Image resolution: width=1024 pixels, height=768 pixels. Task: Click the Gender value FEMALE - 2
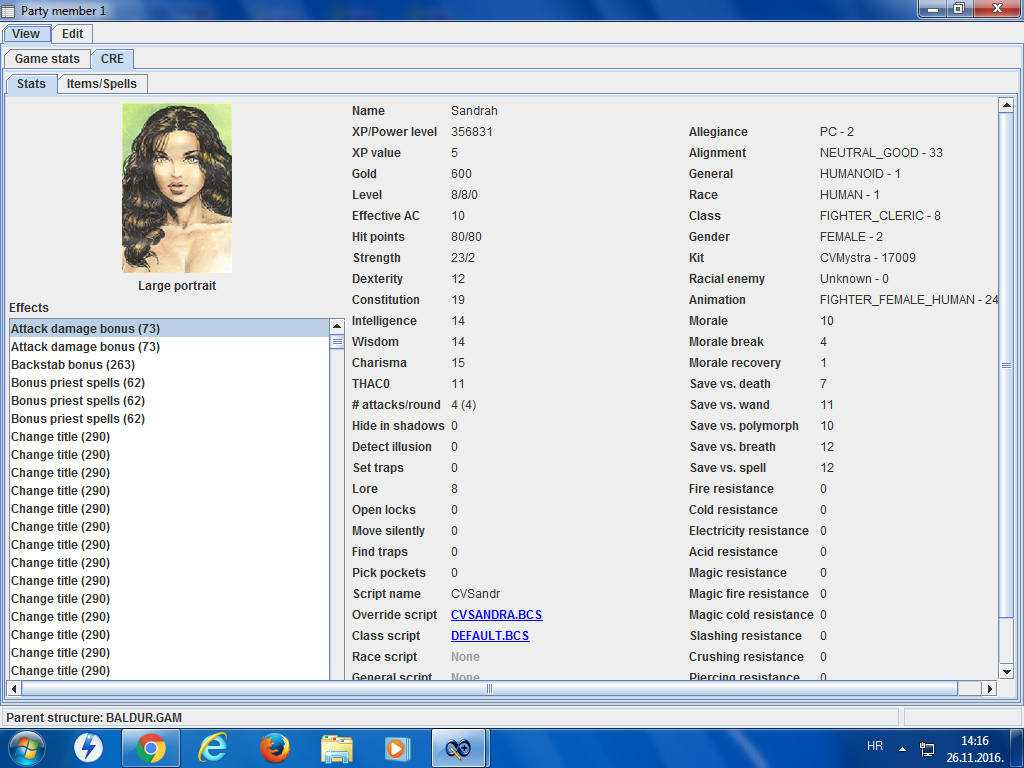coord(851,237)
